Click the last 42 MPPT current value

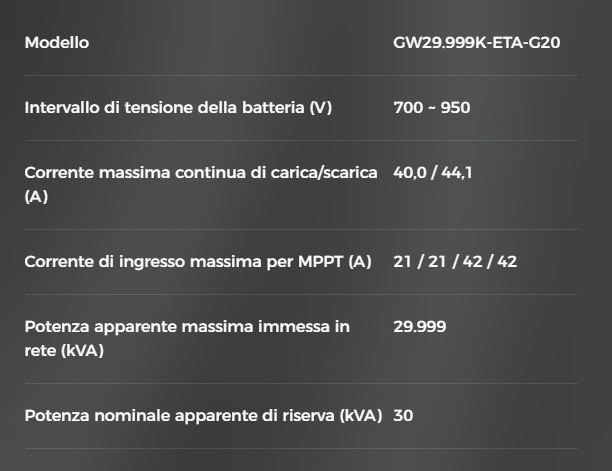tap(504, 262)
